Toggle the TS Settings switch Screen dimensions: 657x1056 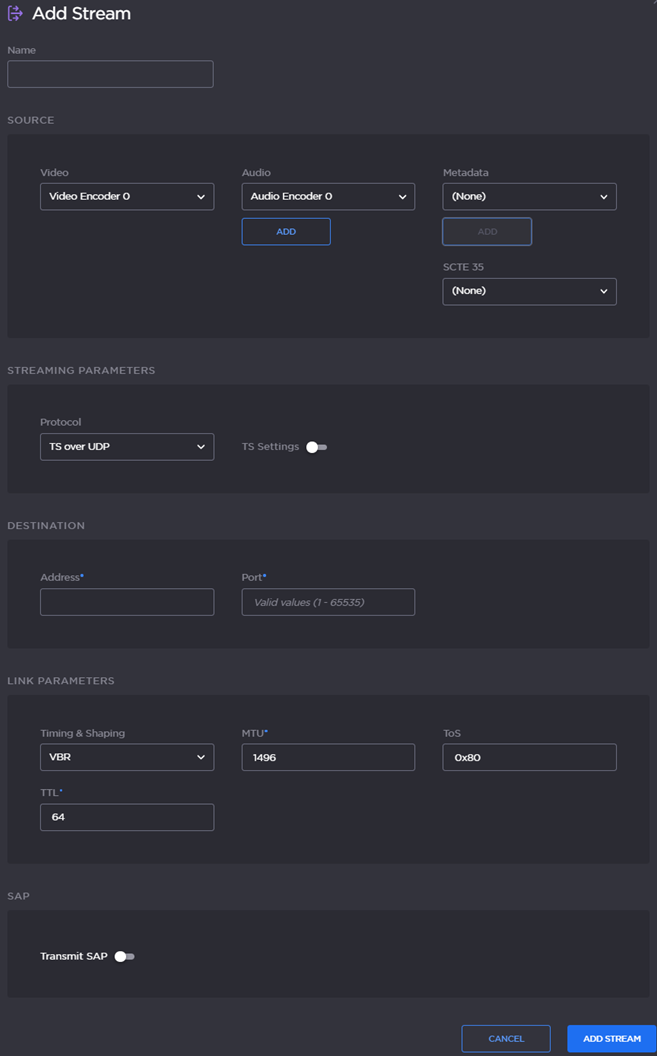[x=316, y=447]
